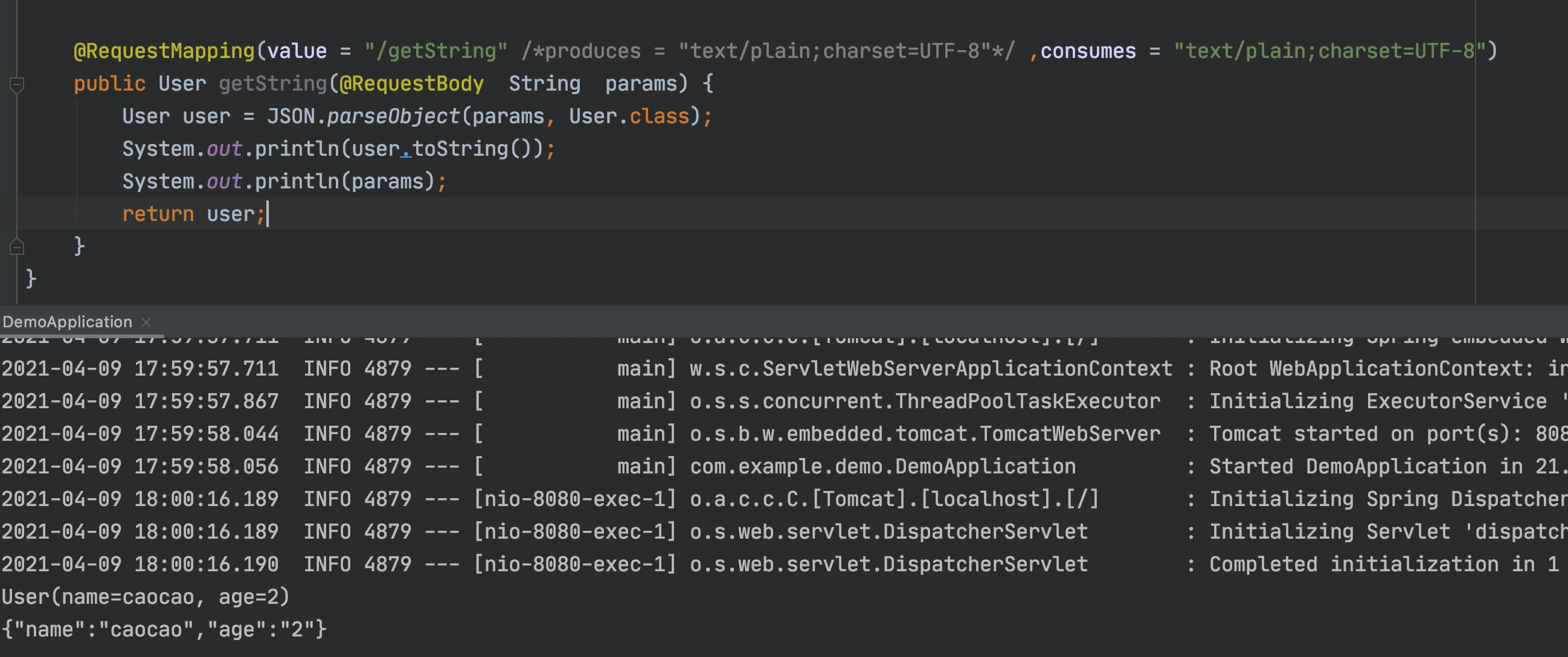
Task: Click the parseObject method call
Action: (x=393, y=116)
